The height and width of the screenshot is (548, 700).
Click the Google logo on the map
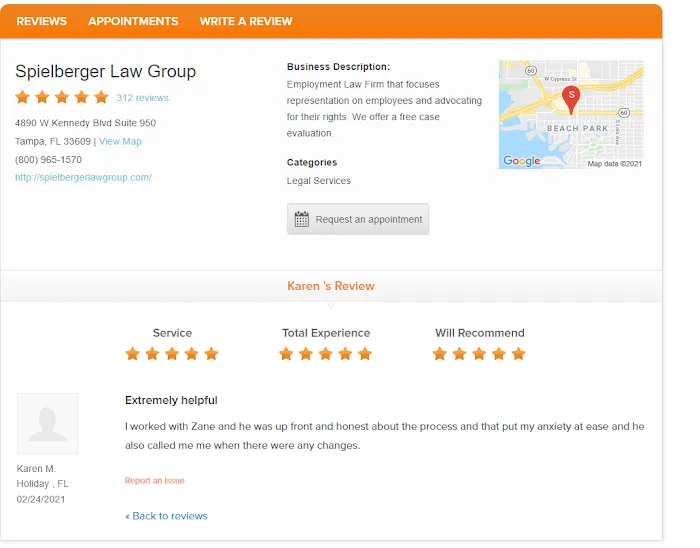click(521, 161)
